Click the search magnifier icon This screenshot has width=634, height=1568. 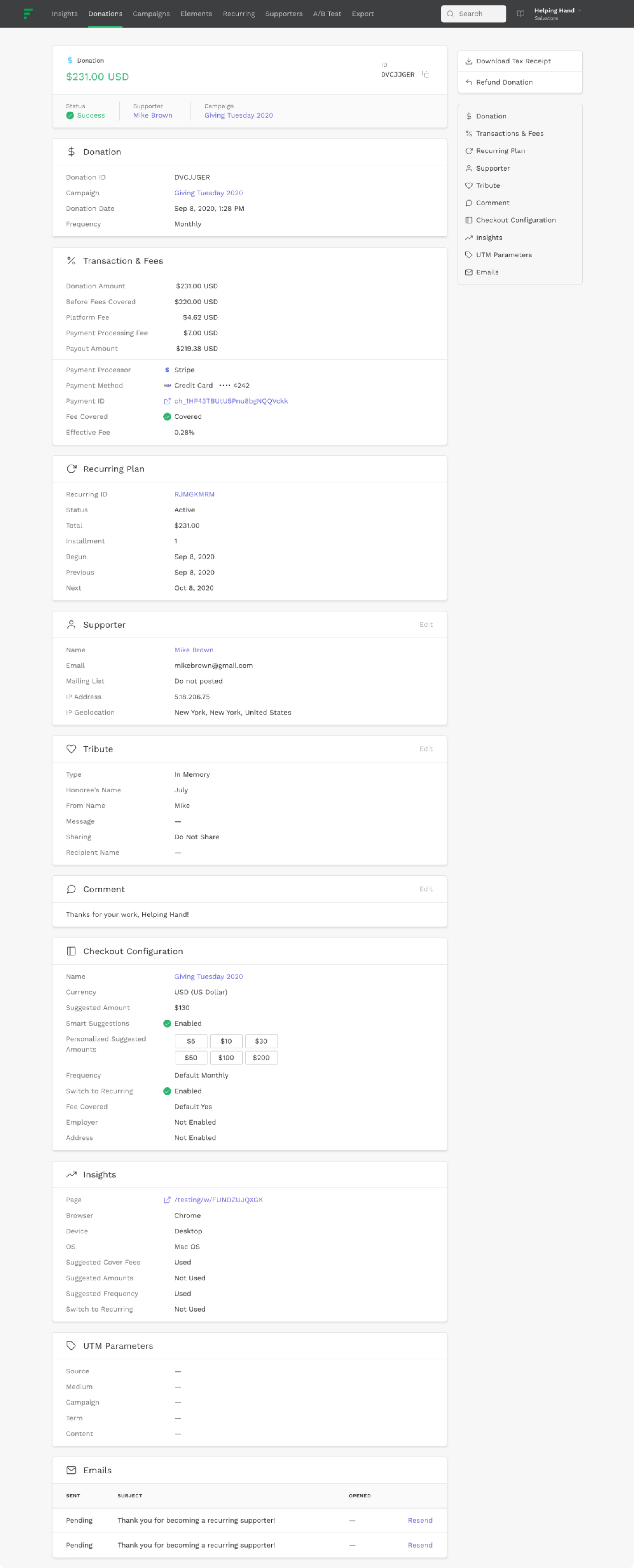coord(450,13)
